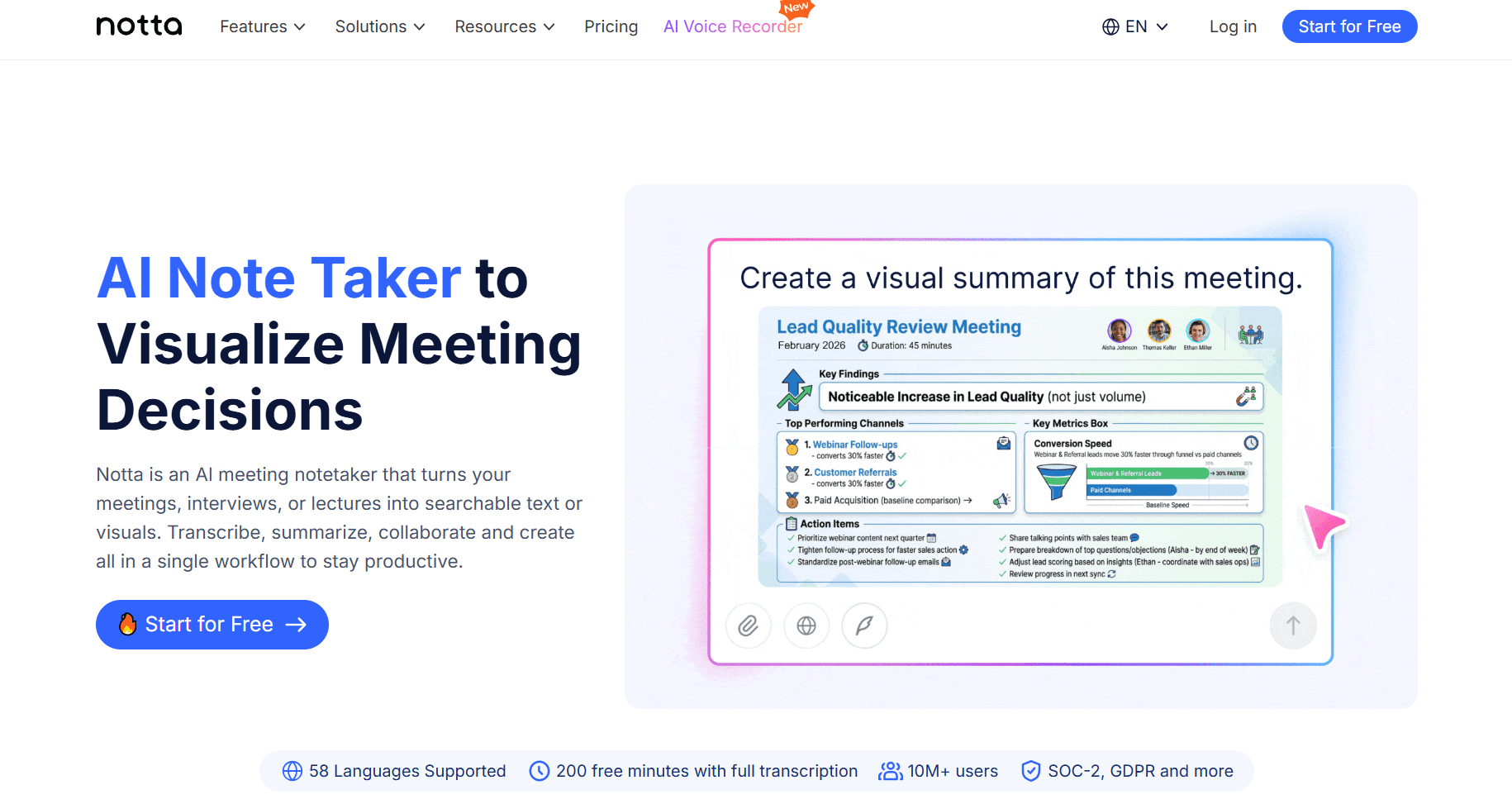
Task: Click the globe icon beside EN
Action: 1110,27
